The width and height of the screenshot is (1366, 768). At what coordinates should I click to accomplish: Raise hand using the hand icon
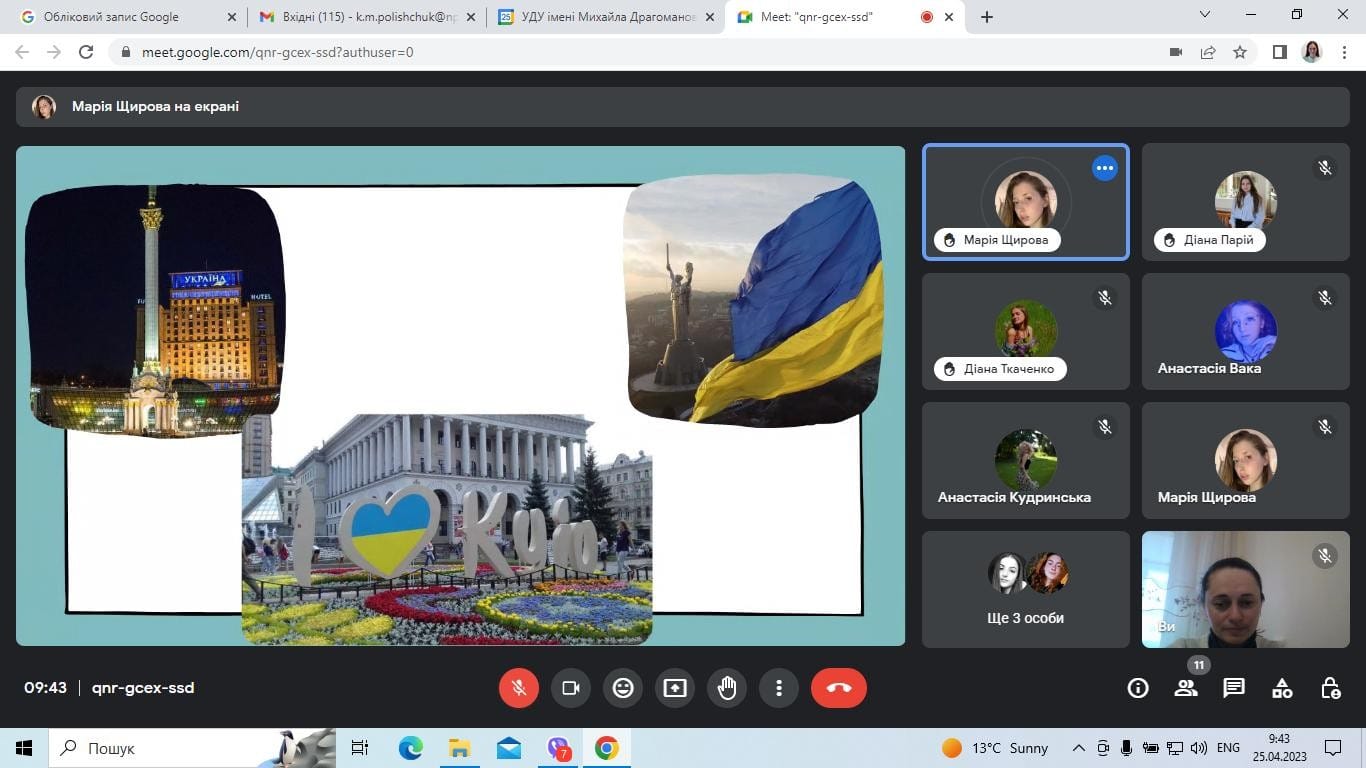click(x=727, y=688)
